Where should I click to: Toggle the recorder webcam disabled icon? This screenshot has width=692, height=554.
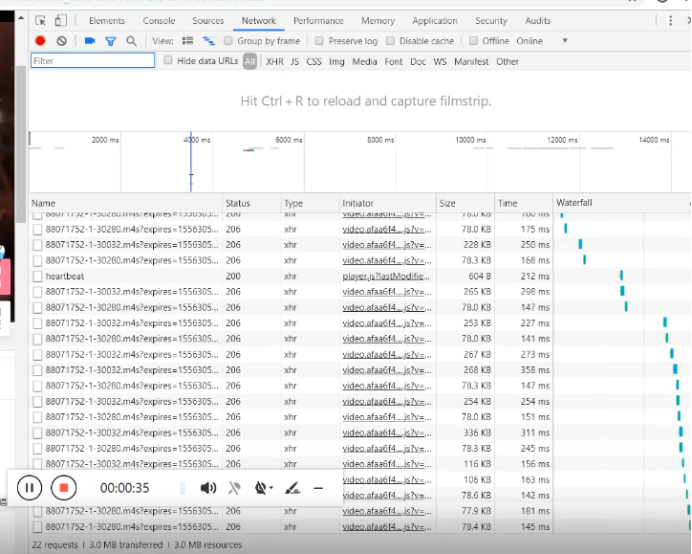(x=261, y=488)
